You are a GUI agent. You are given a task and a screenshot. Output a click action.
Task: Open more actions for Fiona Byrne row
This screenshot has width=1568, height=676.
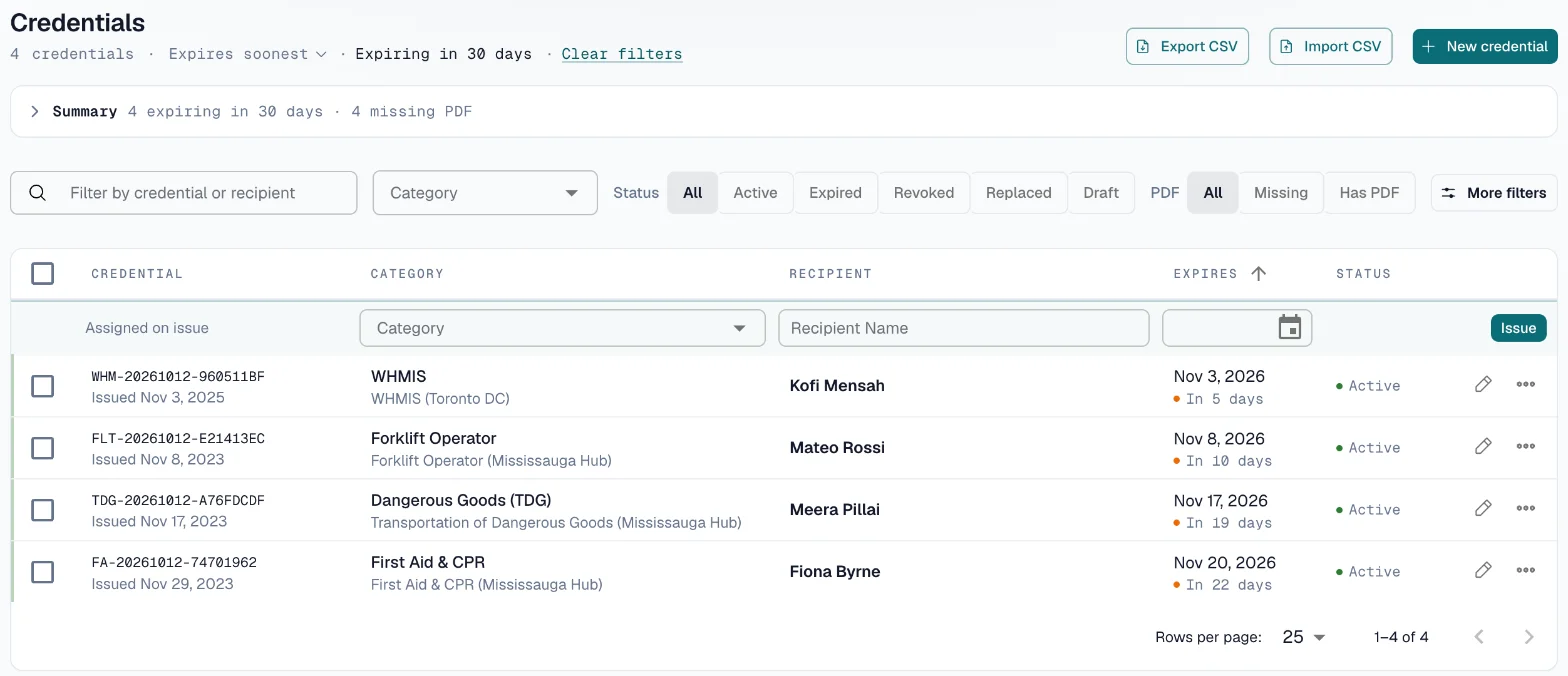click(1525, 570)
